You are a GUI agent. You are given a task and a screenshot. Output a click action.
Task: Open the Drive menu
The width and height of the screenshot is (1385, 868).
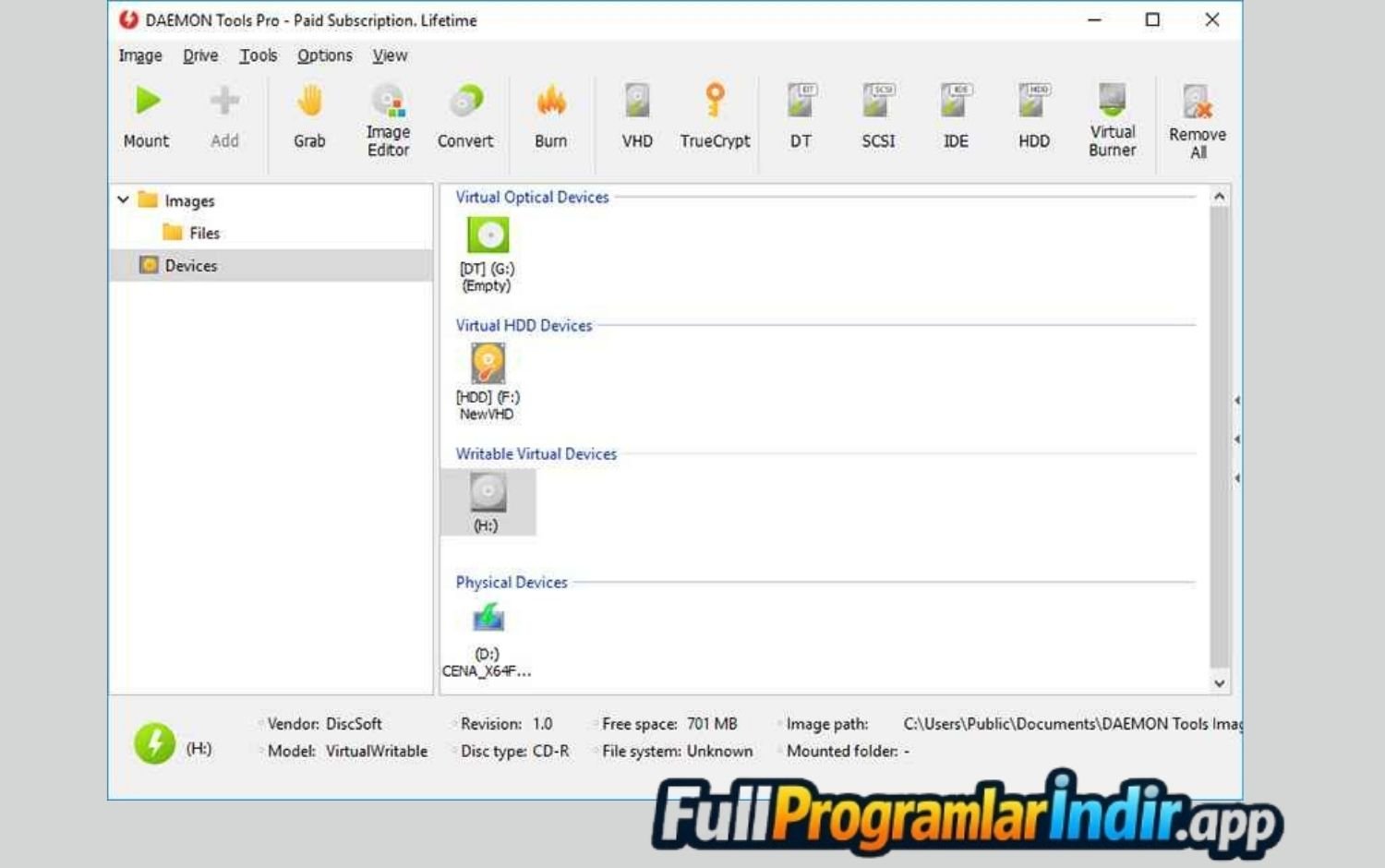200,55
